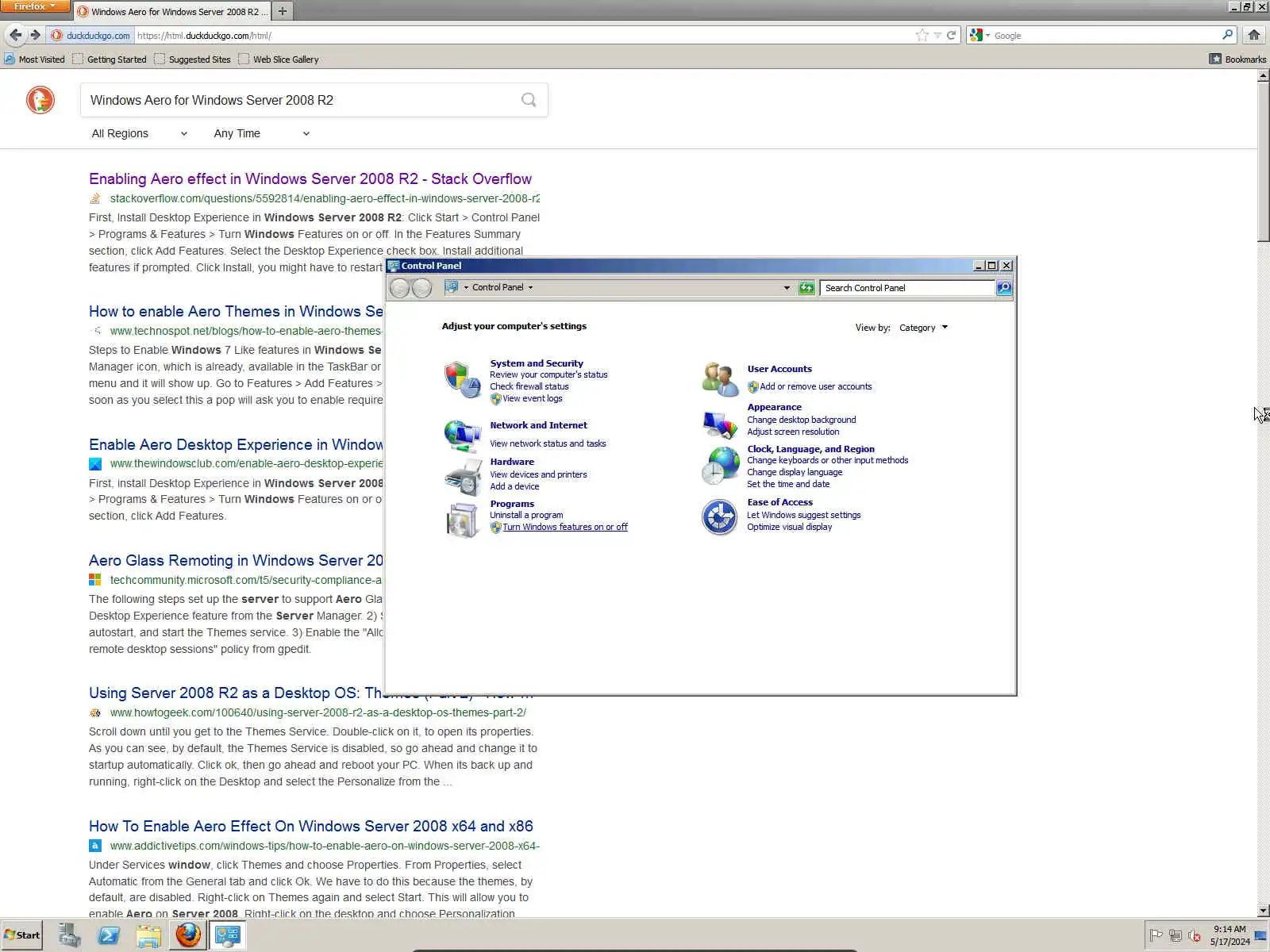Screen dimensions: 1270x952
Task: Click 'Change desktop background' link
Action: (802, 420)
